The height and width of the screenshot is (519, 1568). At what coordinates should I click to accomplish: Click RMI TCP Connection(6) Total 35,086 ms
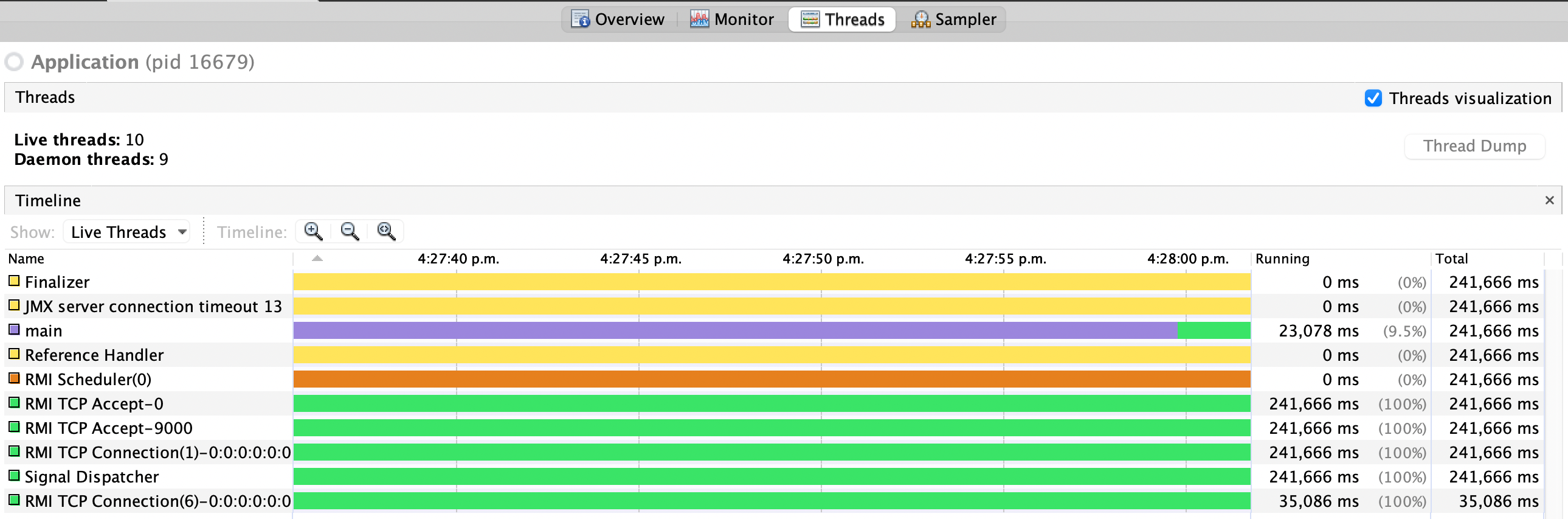point(1499,501)
